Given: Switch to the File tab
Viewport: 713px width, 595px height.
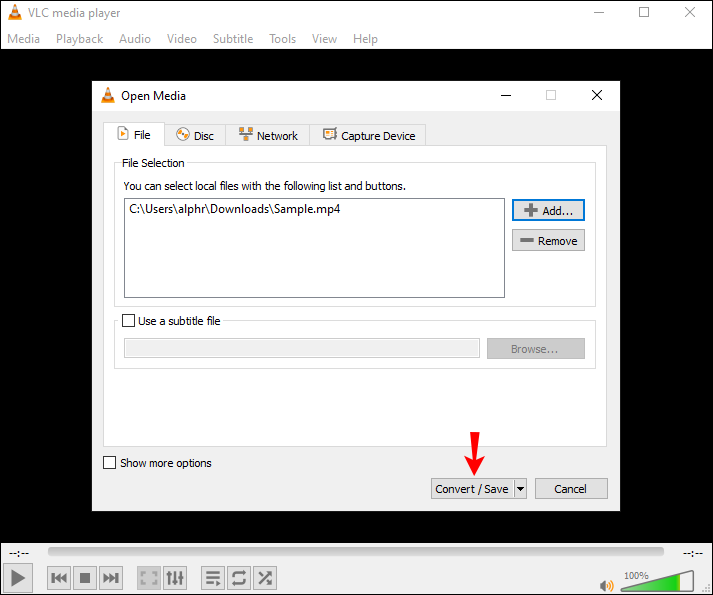Looking at the screenshot, I should point(134,135).
